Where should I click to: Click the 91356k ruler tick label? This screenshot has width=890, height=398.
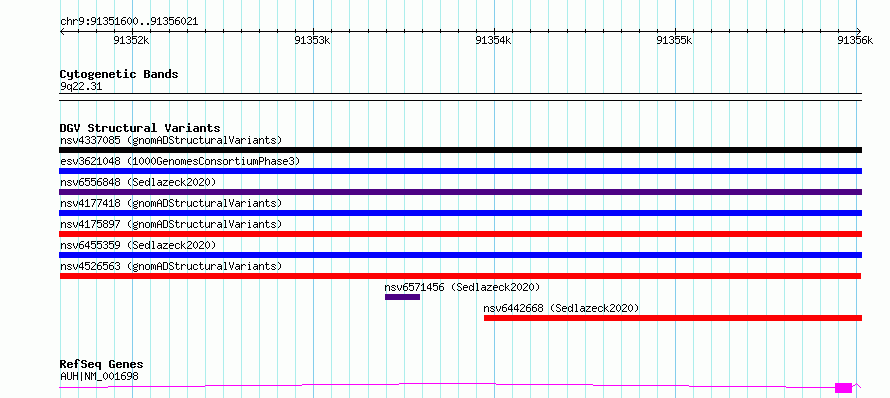coord(855,40)
